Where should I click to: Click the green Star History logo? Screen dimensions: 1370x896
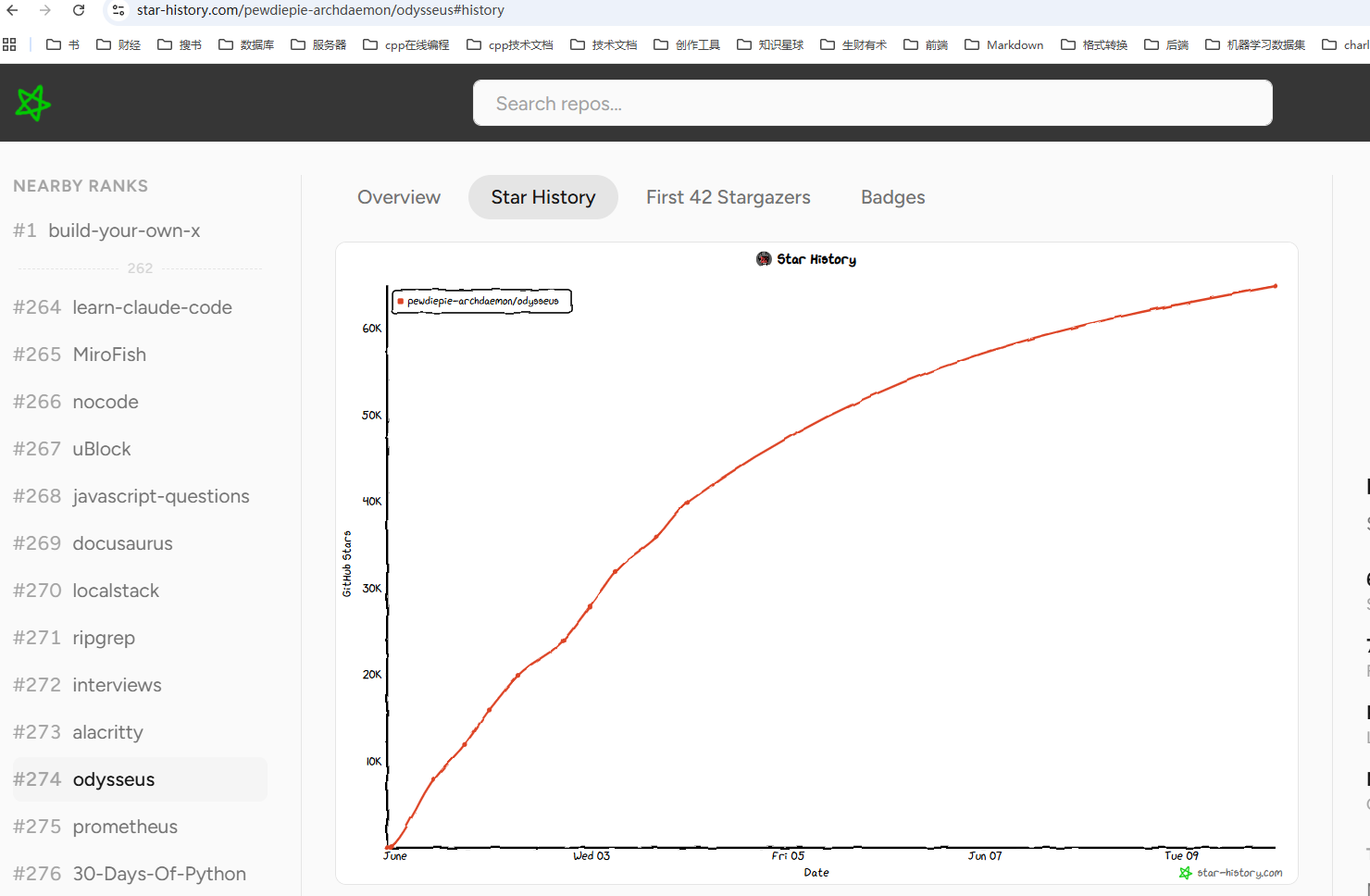click(x=32, y=103)
